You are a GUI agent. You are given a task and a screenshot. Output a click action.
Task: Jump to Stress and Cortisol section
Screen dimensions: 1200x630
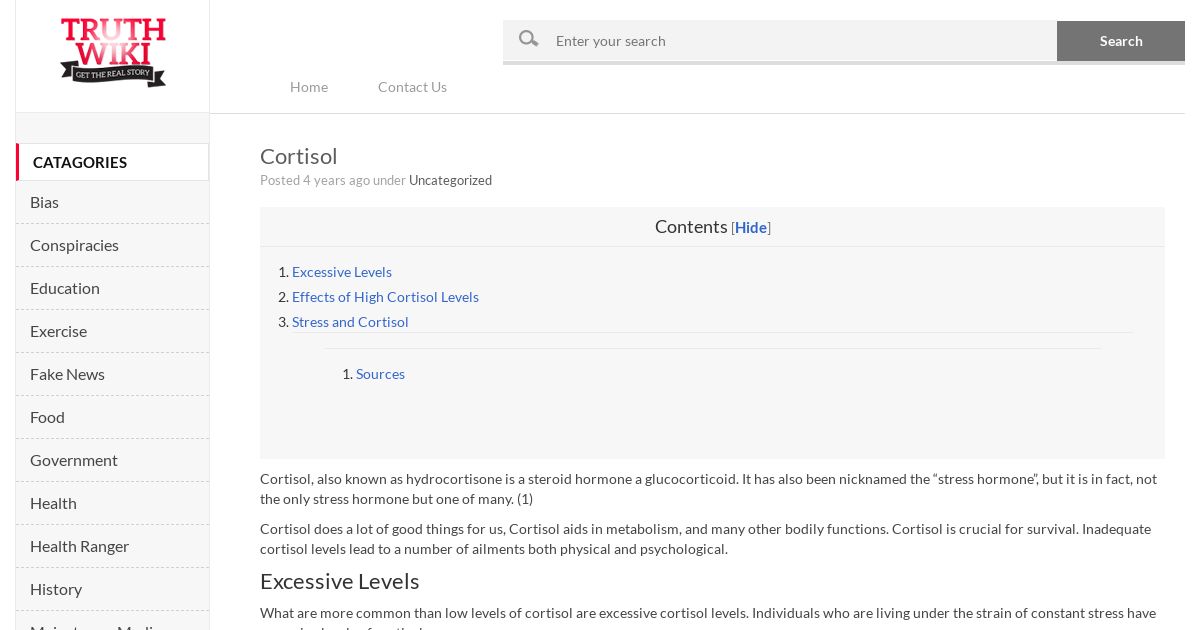[350, 322]
